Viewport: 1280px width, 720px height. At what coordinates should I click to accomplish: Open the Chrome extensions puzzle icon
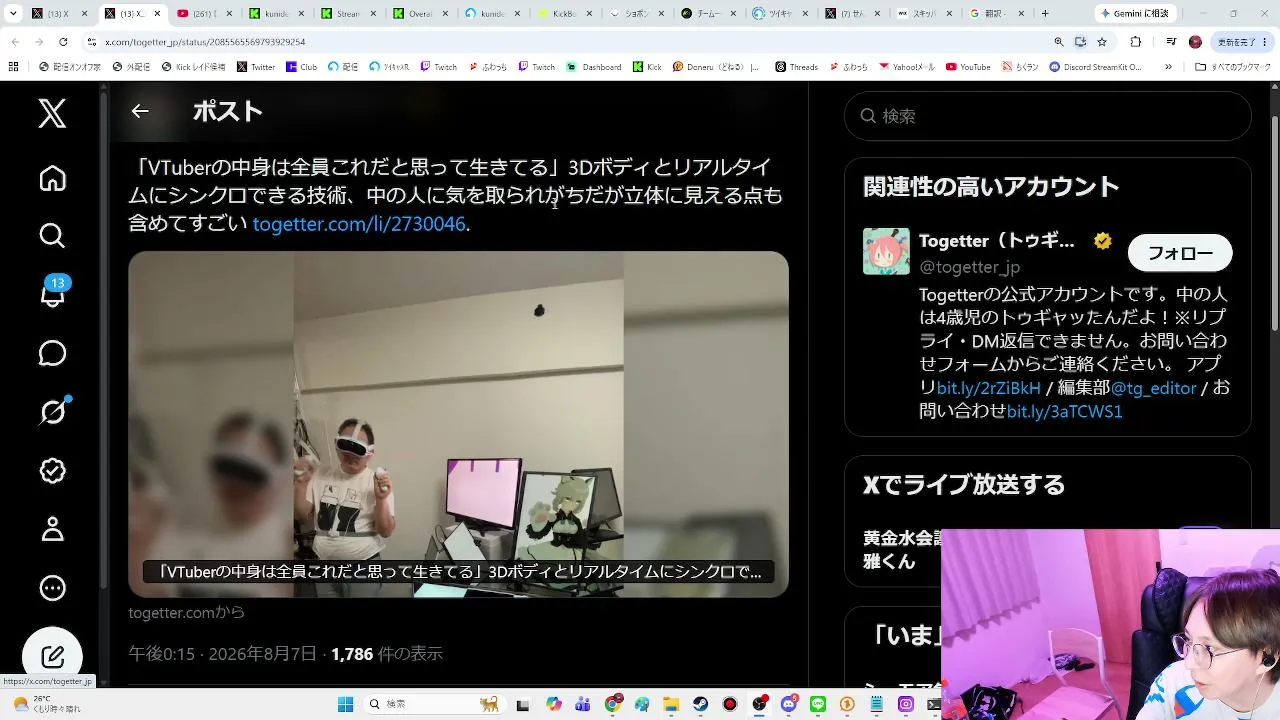(x=1136, y=42)
